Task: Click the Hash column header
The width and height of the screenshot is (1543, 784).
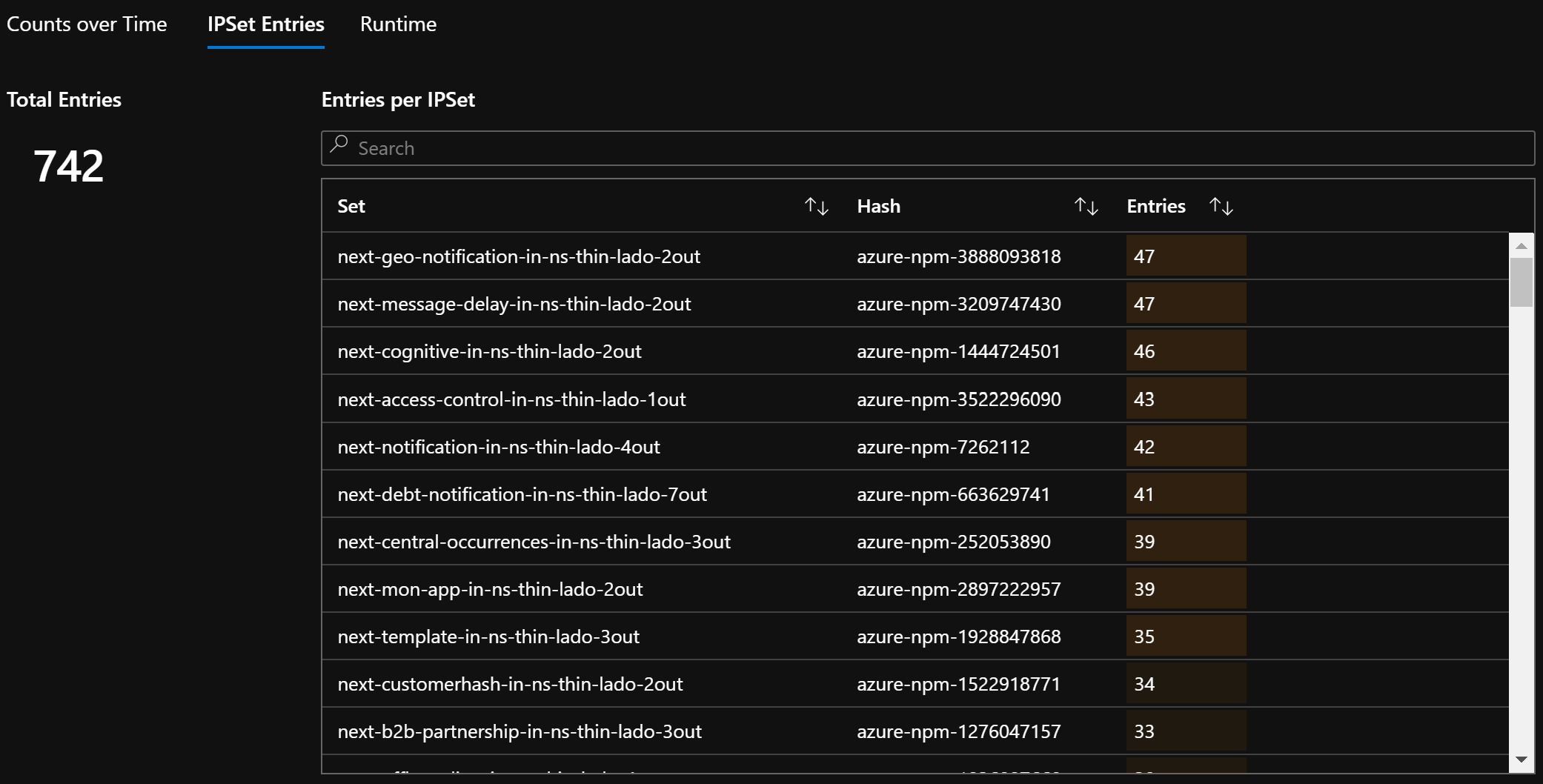Action: 878,206
